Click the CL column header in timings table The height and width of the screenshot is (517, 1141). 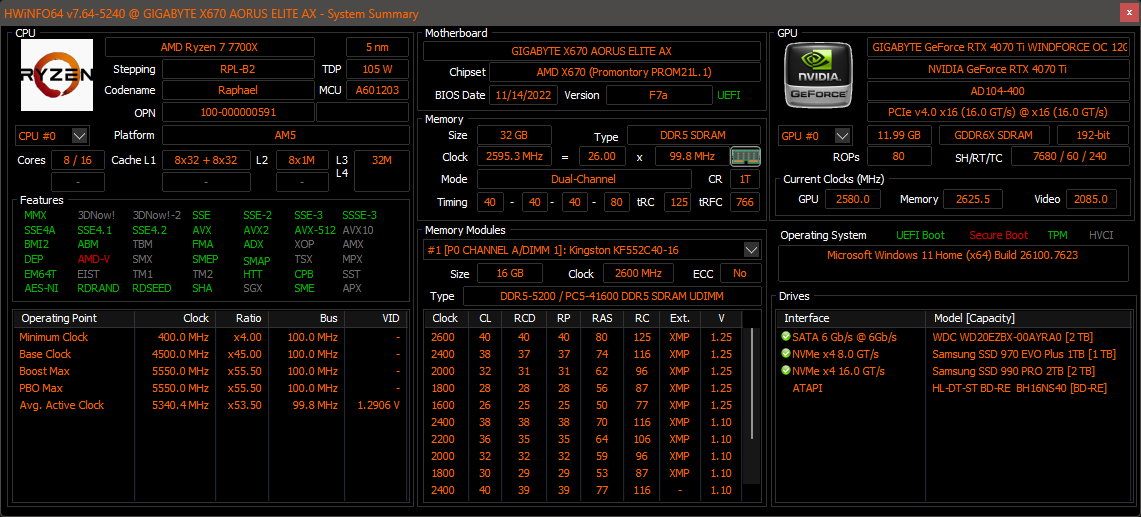485,318
